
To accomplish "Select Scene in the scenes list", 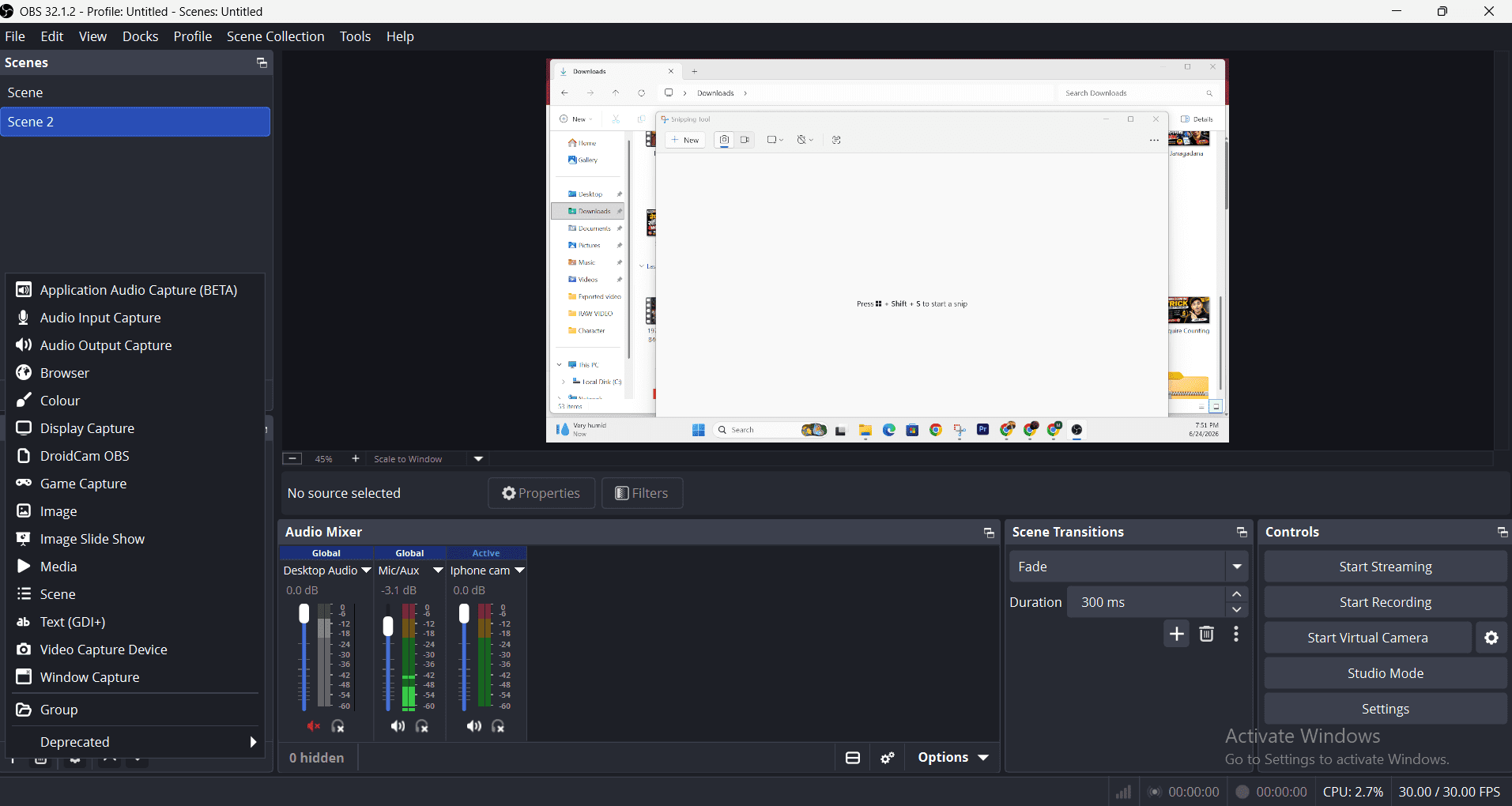I will [x=135, y=92].
